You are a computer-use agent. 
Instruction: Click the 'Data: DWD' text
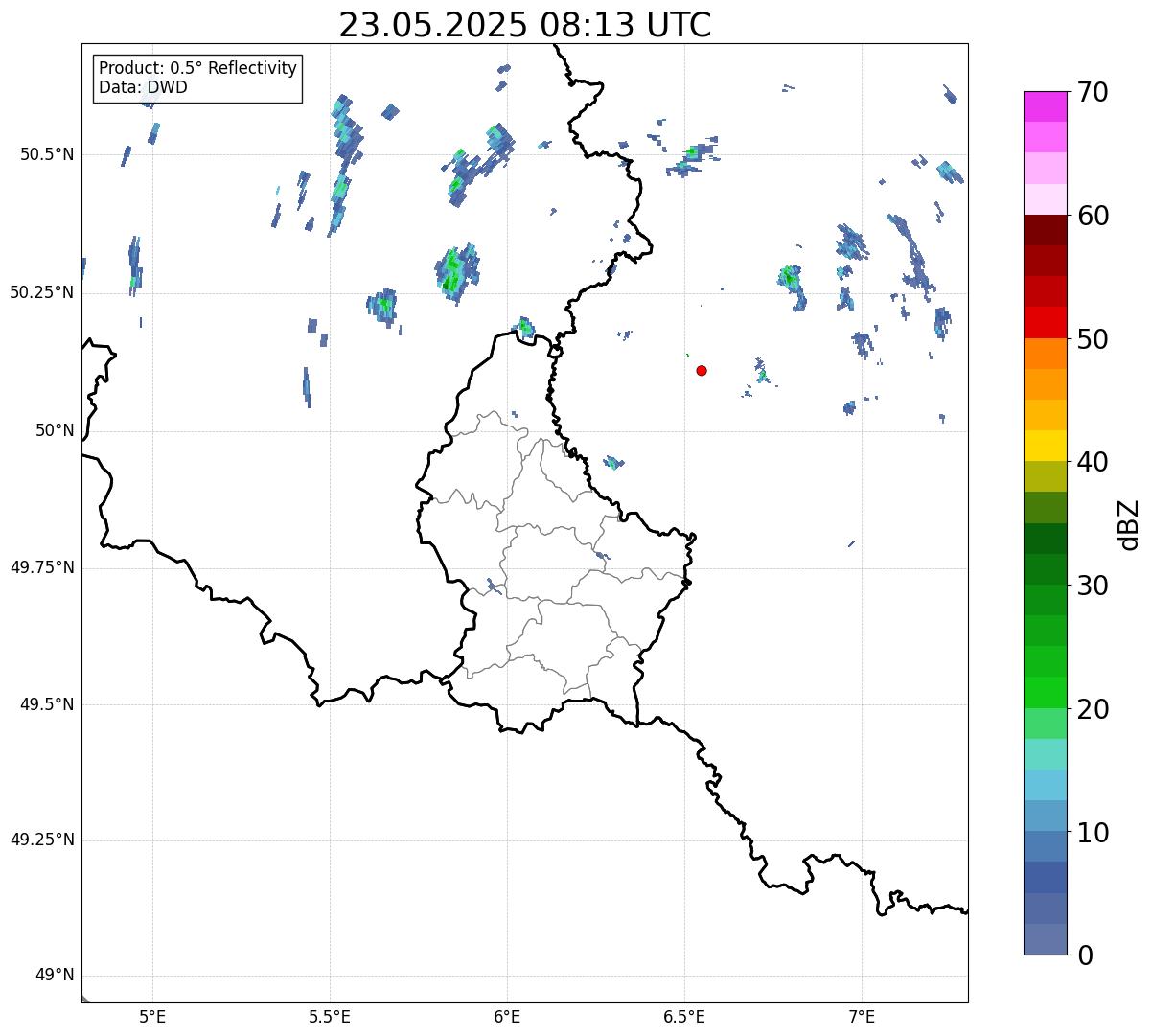point(144,87)
